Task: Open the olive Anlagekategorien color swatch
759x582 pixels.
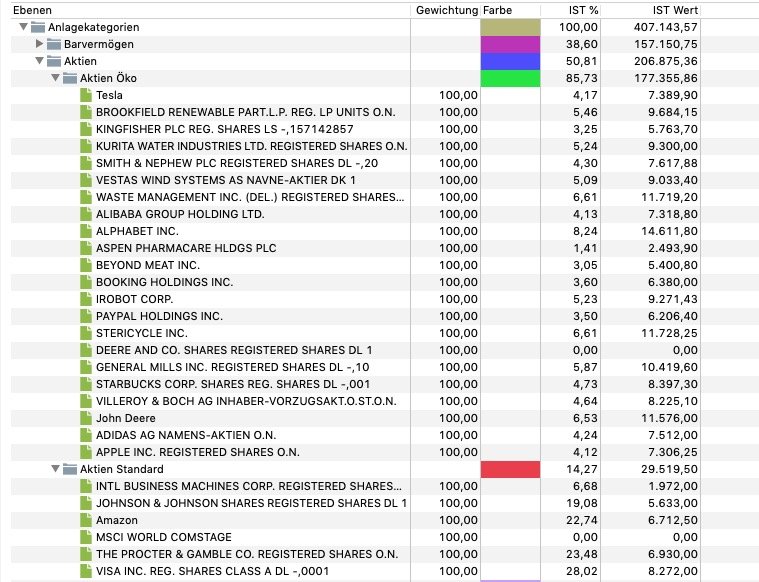Action: tap(510, 27)
